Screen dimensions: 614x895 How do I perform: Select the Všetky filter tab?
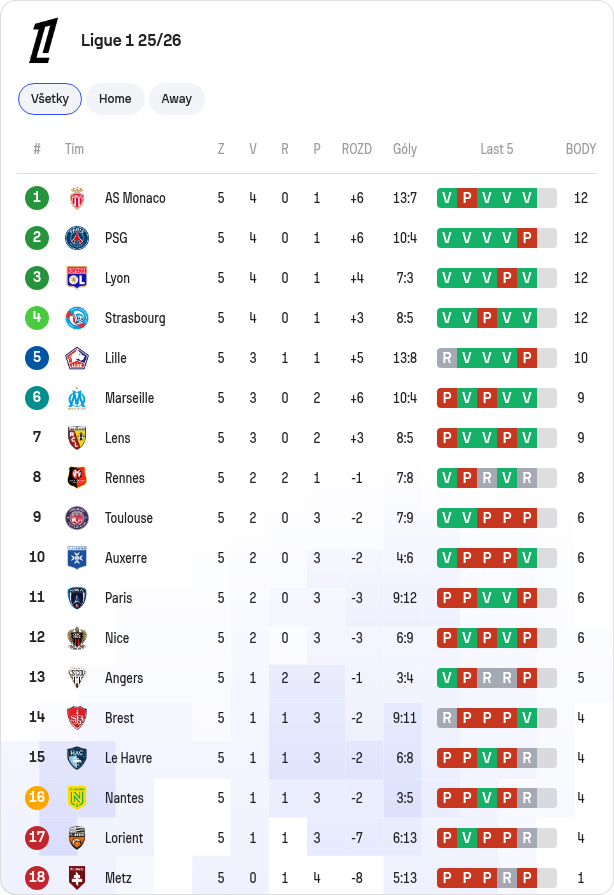tap(50, 99)
